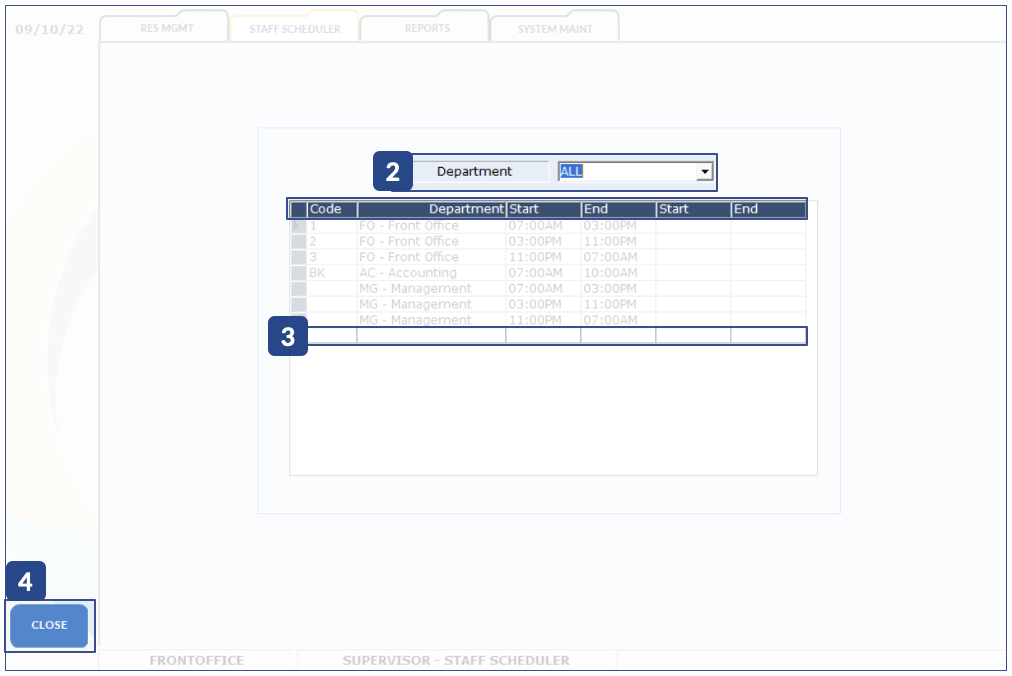This screenshot has width=1012, height=676.
Task: Click the first Start column header
Action: (x=543, y=209)
